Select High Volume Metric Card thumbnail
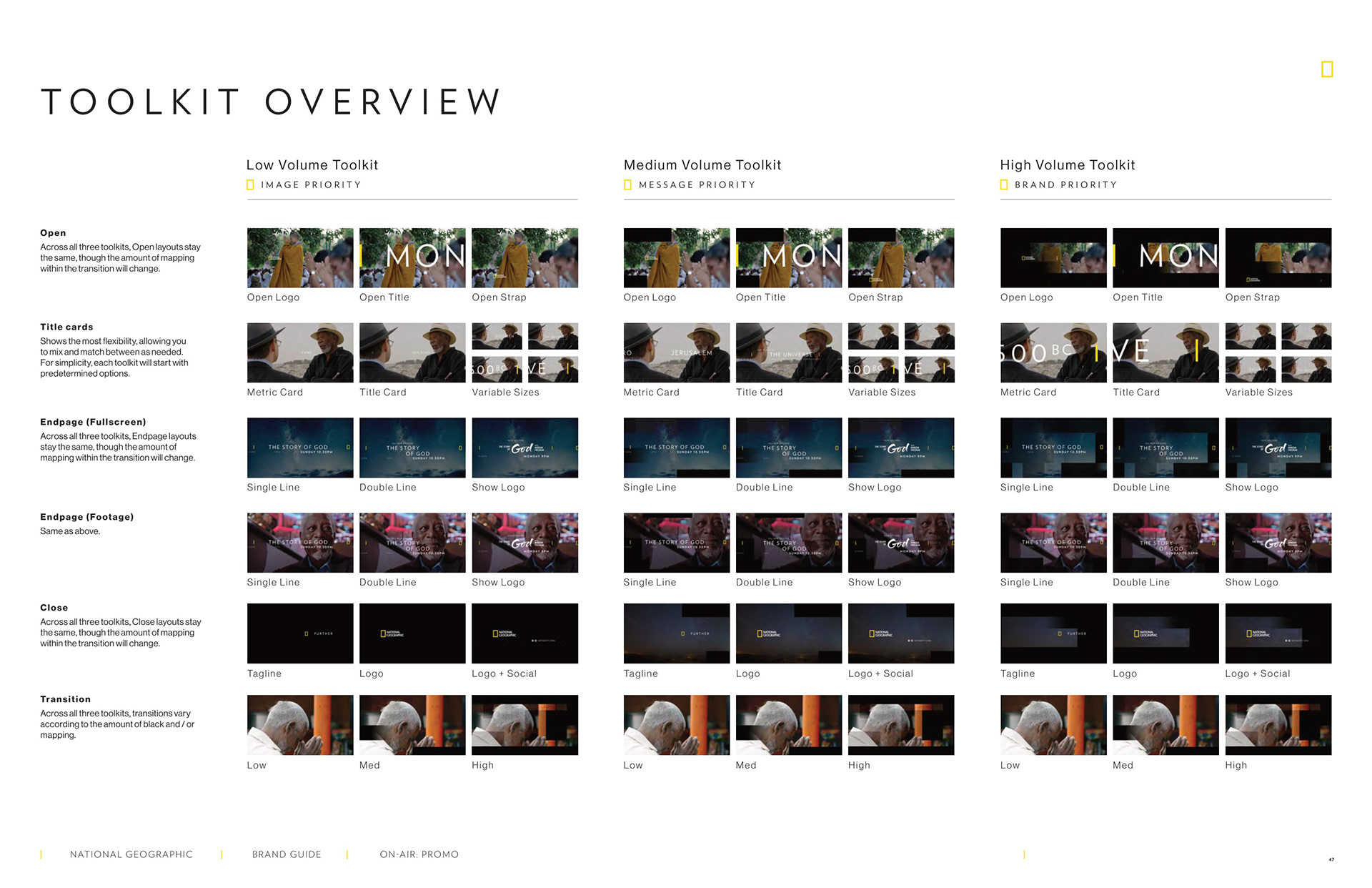1372x888 pixels. (x=1053, y=352)
